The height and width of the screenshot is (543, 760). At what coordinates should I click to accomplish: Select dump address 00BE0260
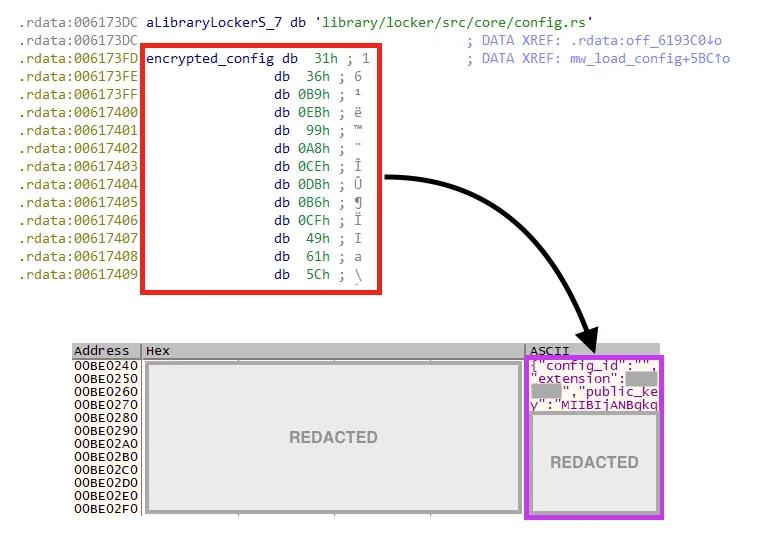click(106, 392)
